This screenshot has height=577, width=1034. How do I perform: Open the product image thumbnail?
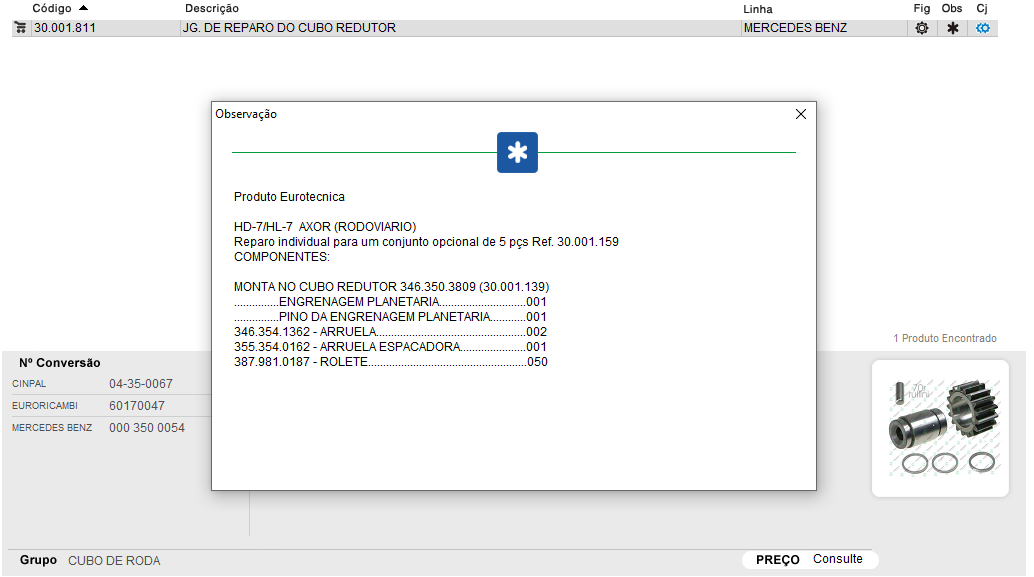[939, 428]
